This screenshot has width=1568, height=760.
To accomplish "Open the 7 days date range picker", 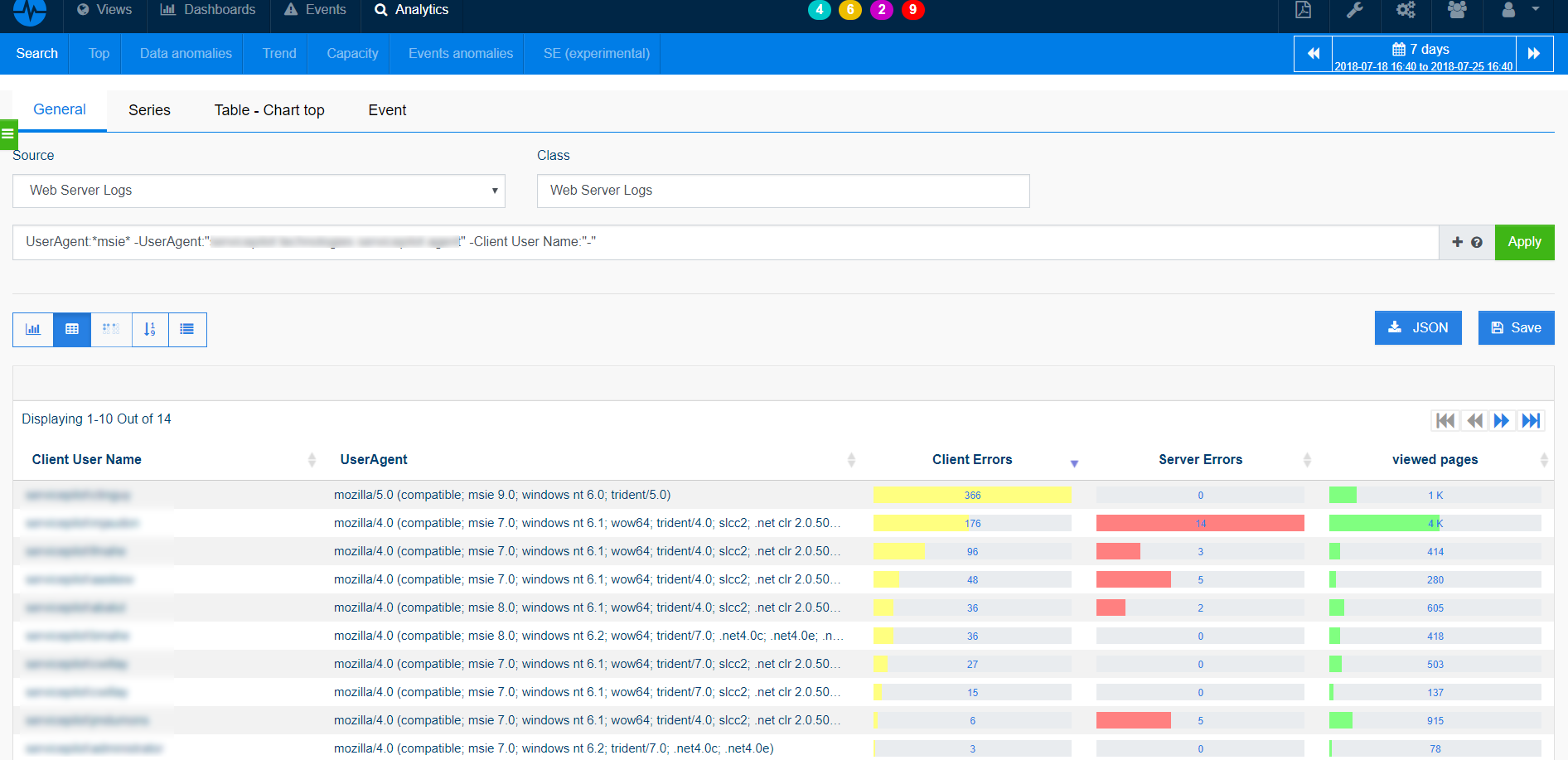I will click(1420, 53).
